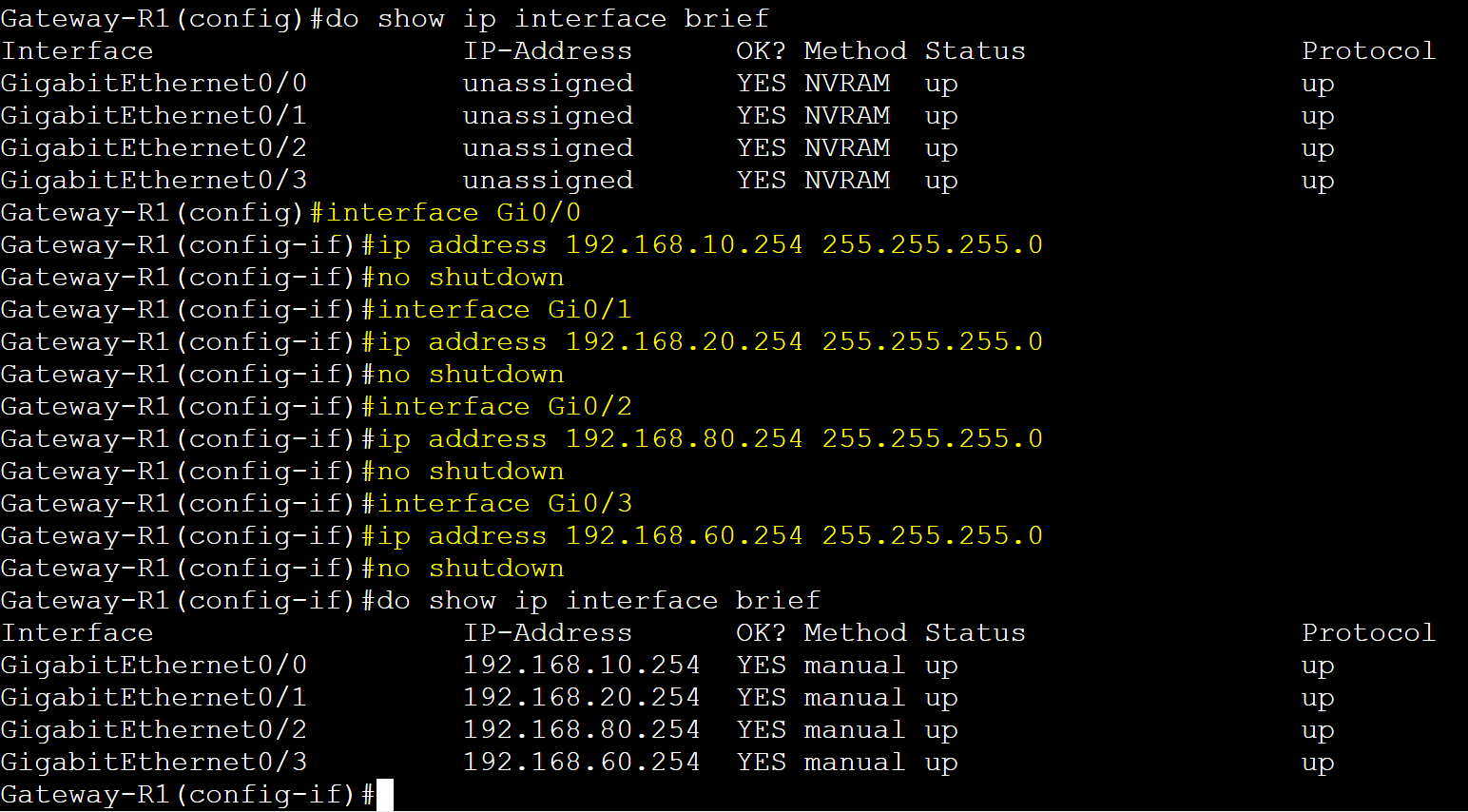Click the 'interface Gi0/1' command text
This screenshot has width=1468, height=812.
coord(505,309)
